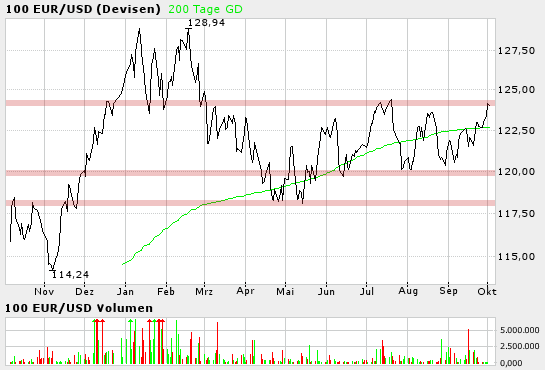Click the 'Jul' month label
This screenshot has height=370, width=545.
[x=367, y=291]
